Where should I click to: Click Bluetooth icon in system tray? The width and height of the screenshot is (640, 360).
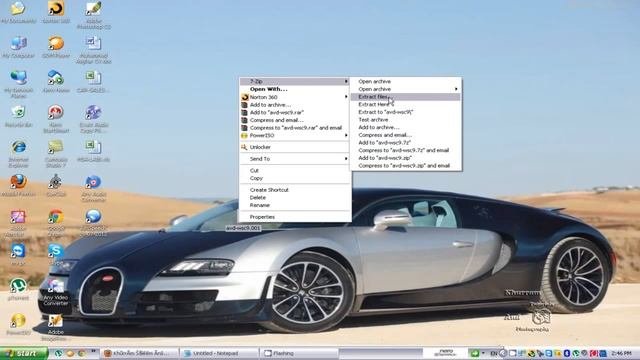coord(567,353)
